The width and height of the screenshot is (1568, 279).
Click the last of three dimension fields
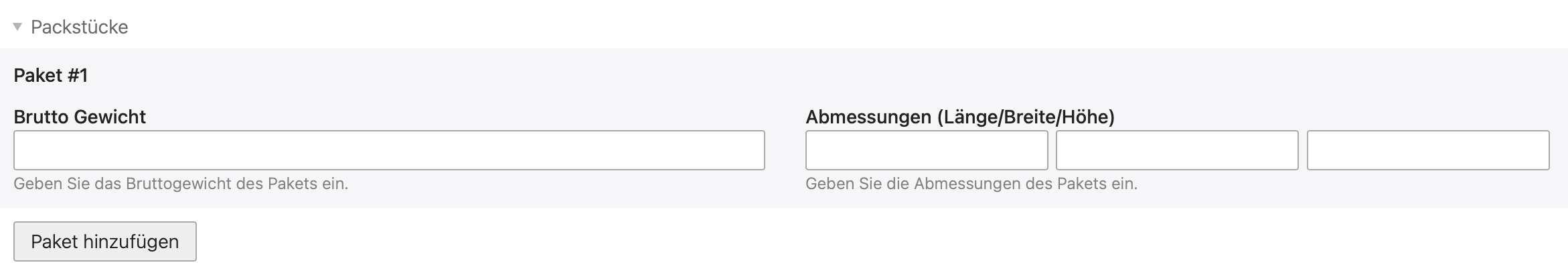click(1427, 150)
